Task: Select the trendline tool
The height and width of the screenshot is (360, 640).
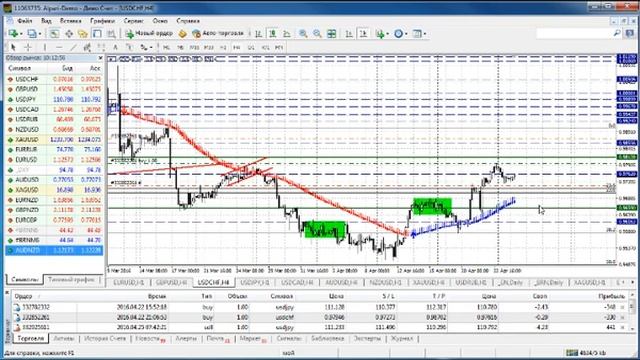Action: point(73,47)
